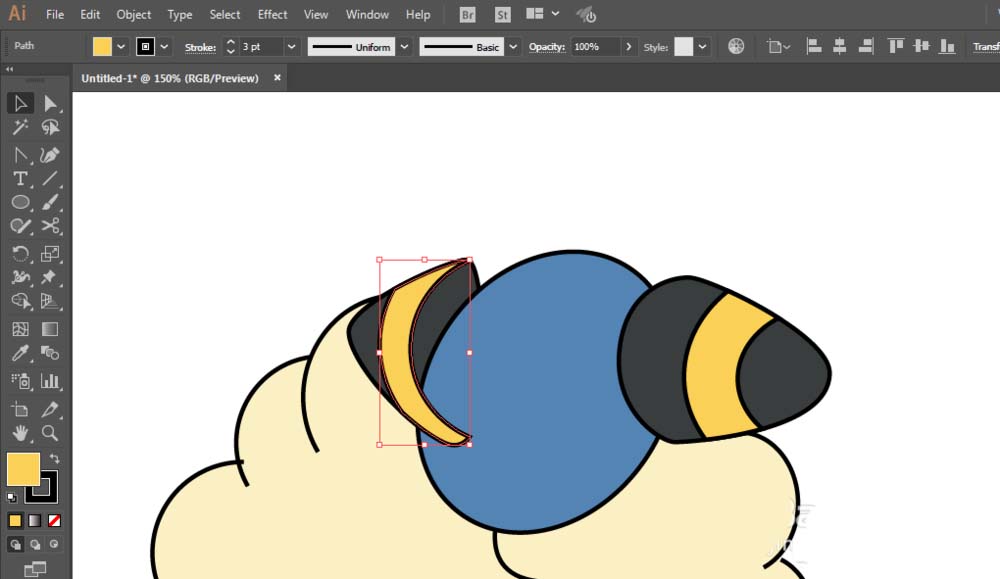Select the Paintbrush tool
Image resolution: width=1000 pixels, height=579 pixels.
tap(50, 202)
